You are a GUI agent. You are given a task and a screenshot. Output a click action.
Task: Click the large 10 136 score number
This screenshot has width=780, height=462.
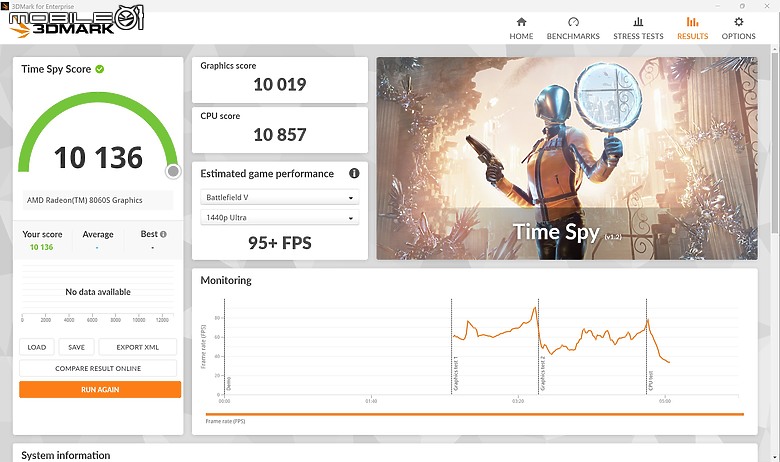point(98,158)
